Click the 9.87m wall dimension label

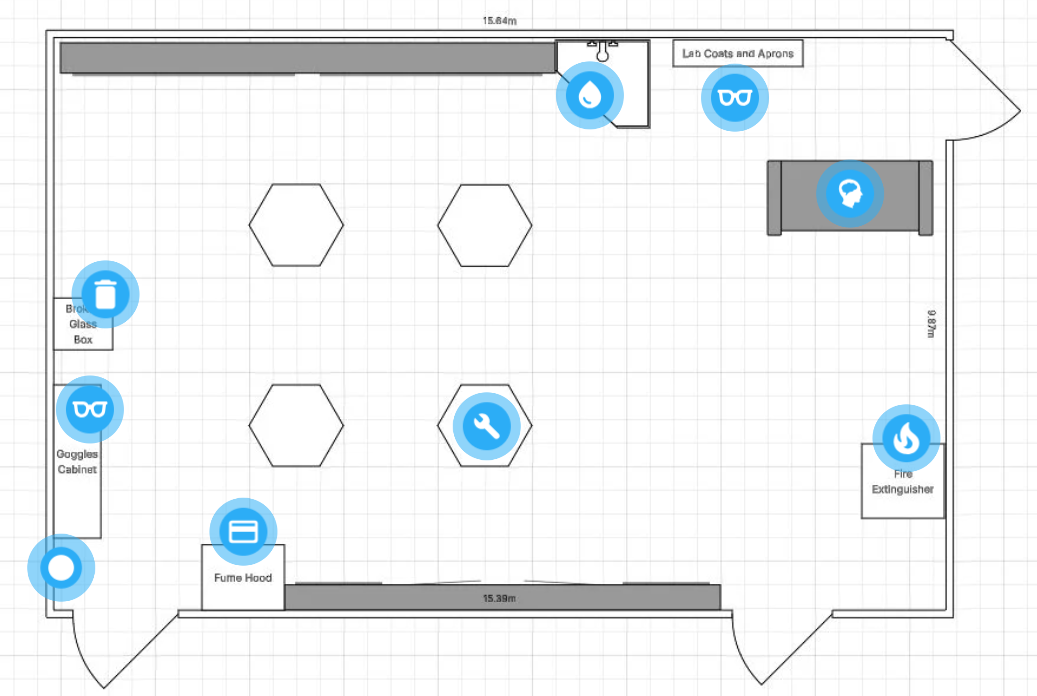point(931,324)
